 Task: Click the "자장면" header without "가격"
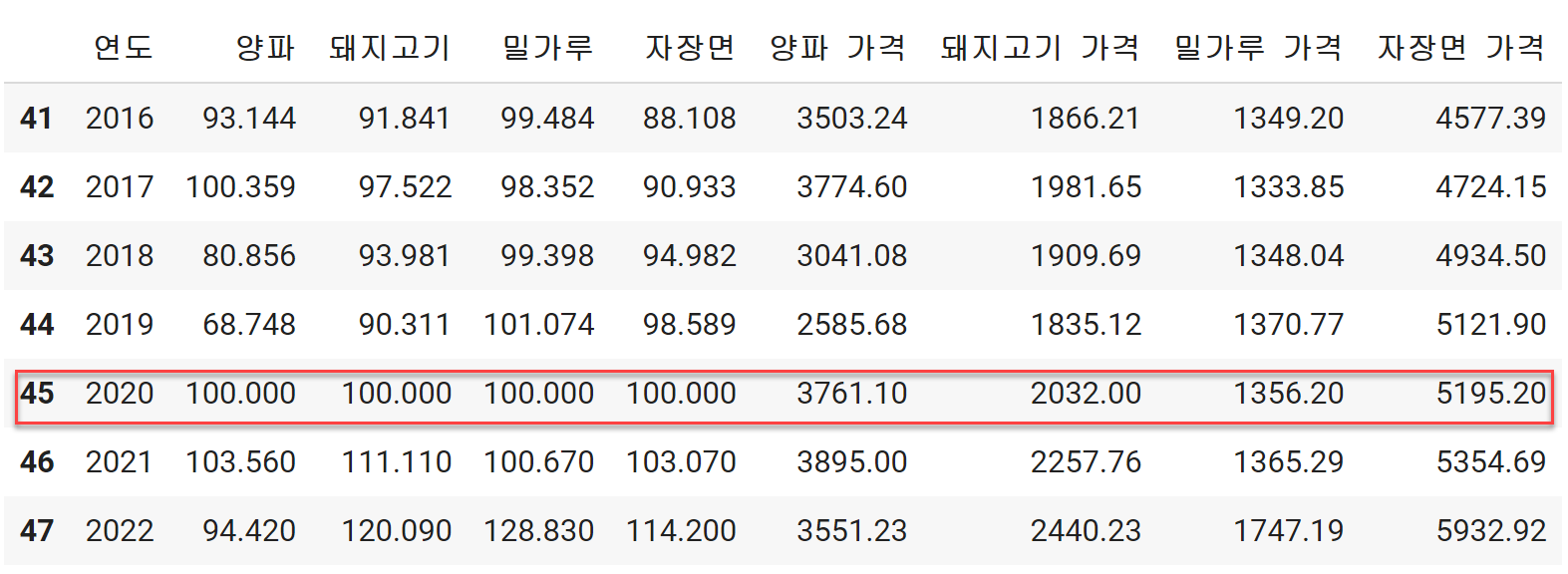(x=691, y=47)
